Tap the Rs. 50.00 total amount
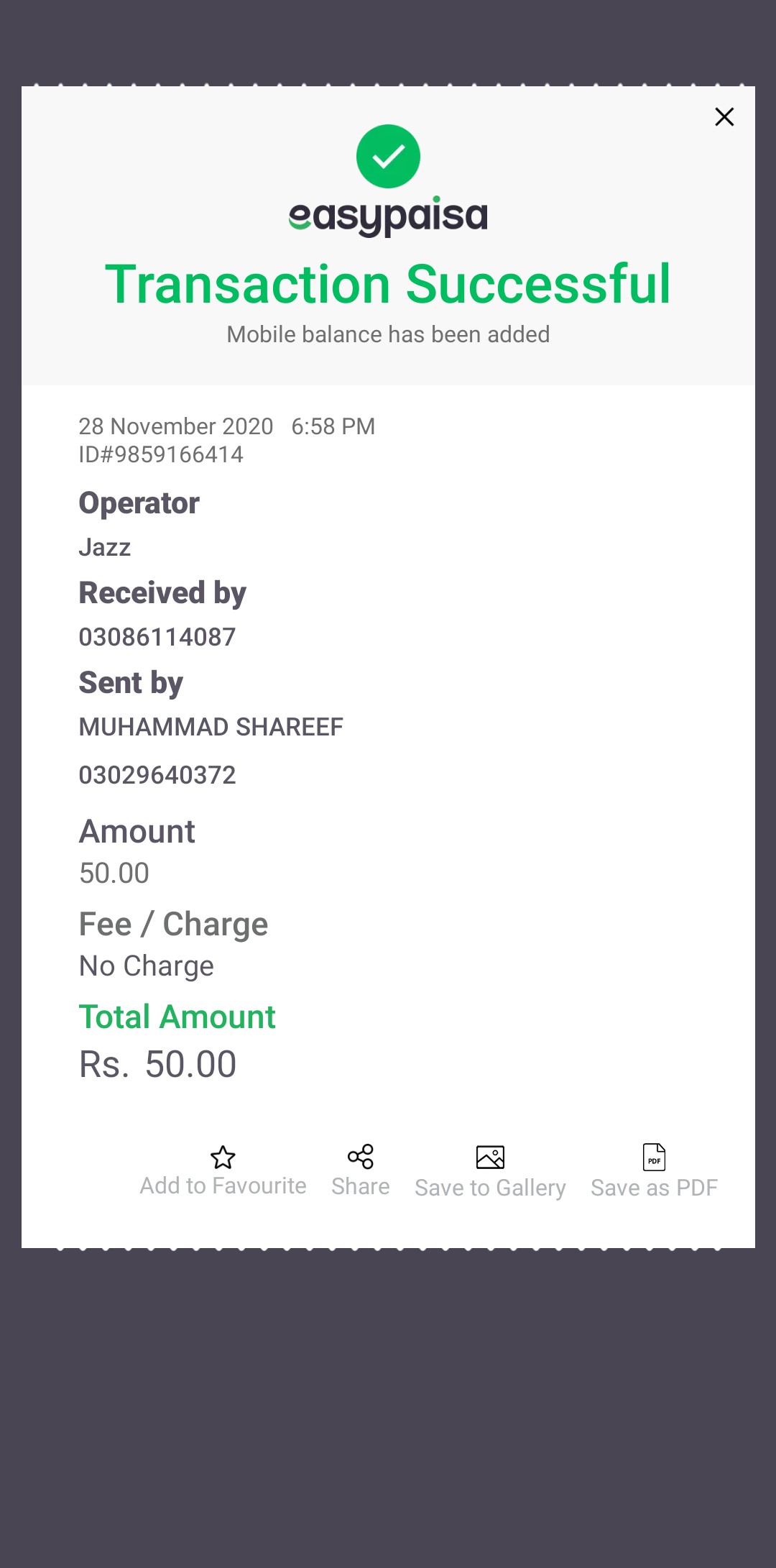Image resolution: width=776 pixels, height=1568 pixels. tap(158, 1064)
